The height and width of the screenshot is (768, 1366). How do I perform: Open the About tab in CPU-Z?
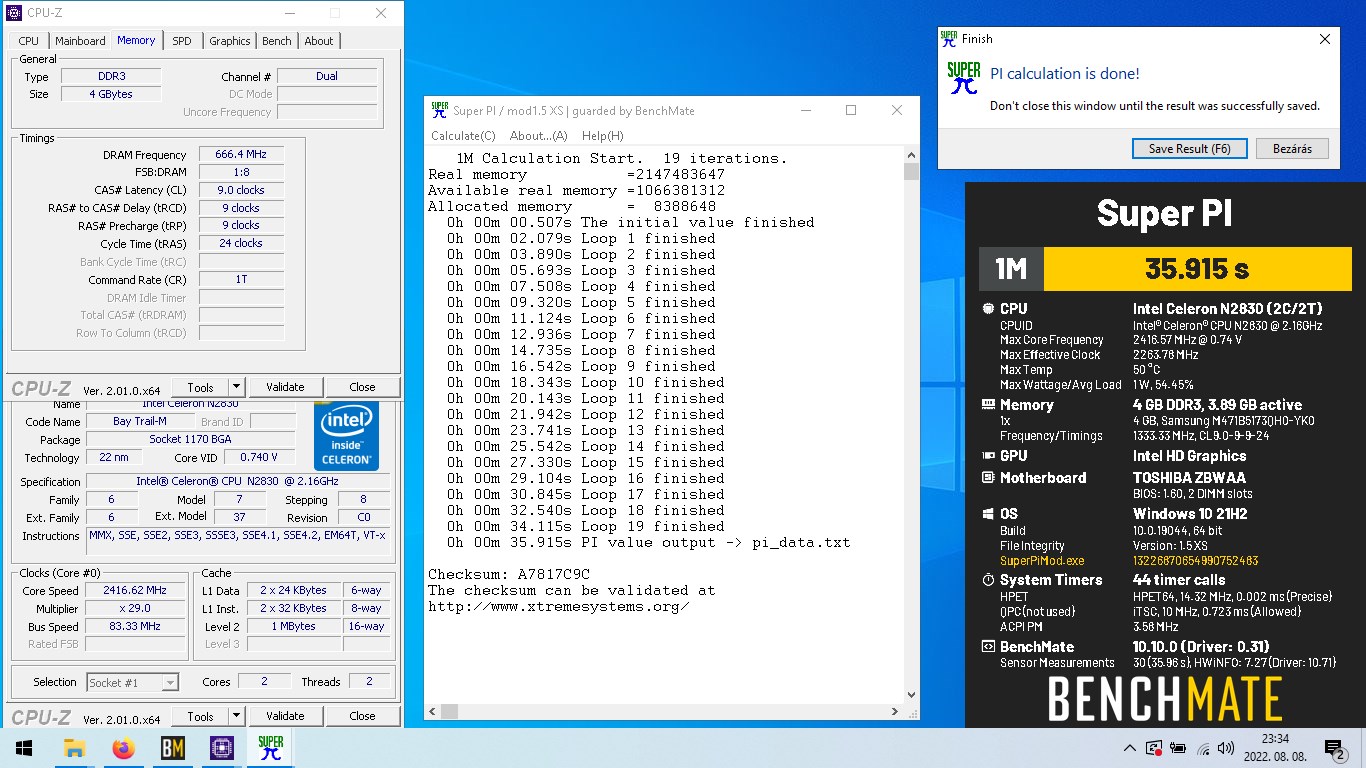point(319,41)
